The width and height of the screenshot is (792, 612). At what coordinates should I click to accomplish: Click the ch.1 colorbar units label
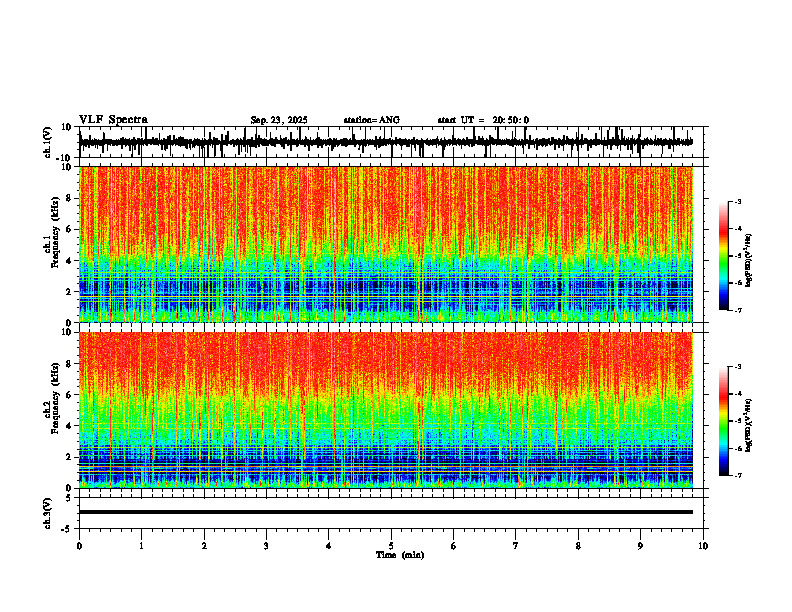click(748, 261)
